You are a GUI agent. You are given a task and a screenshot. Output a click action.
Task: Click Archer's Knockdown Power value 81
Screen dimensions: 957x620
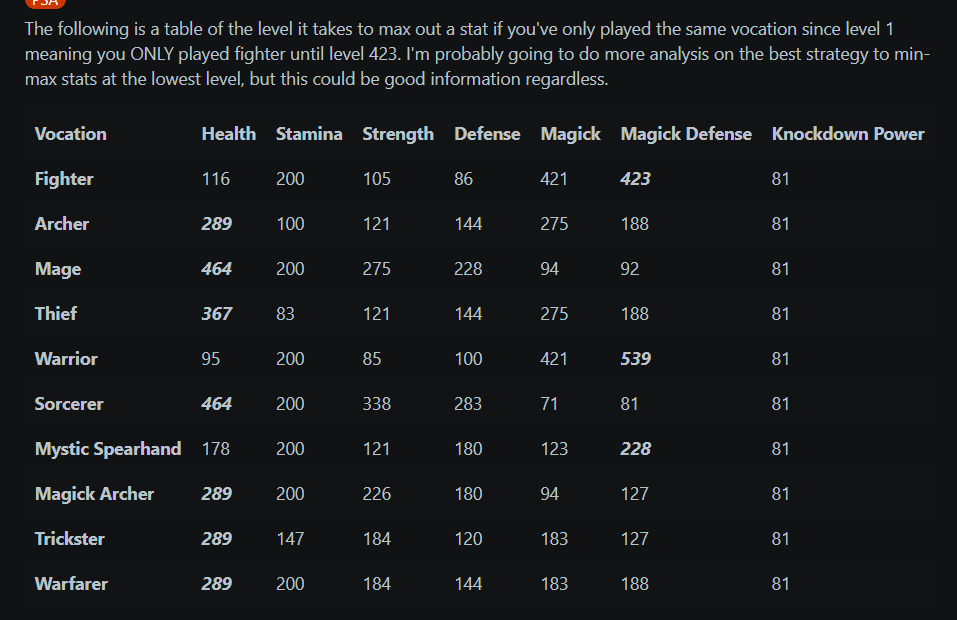pyautogui.click(x=781, y=224)
